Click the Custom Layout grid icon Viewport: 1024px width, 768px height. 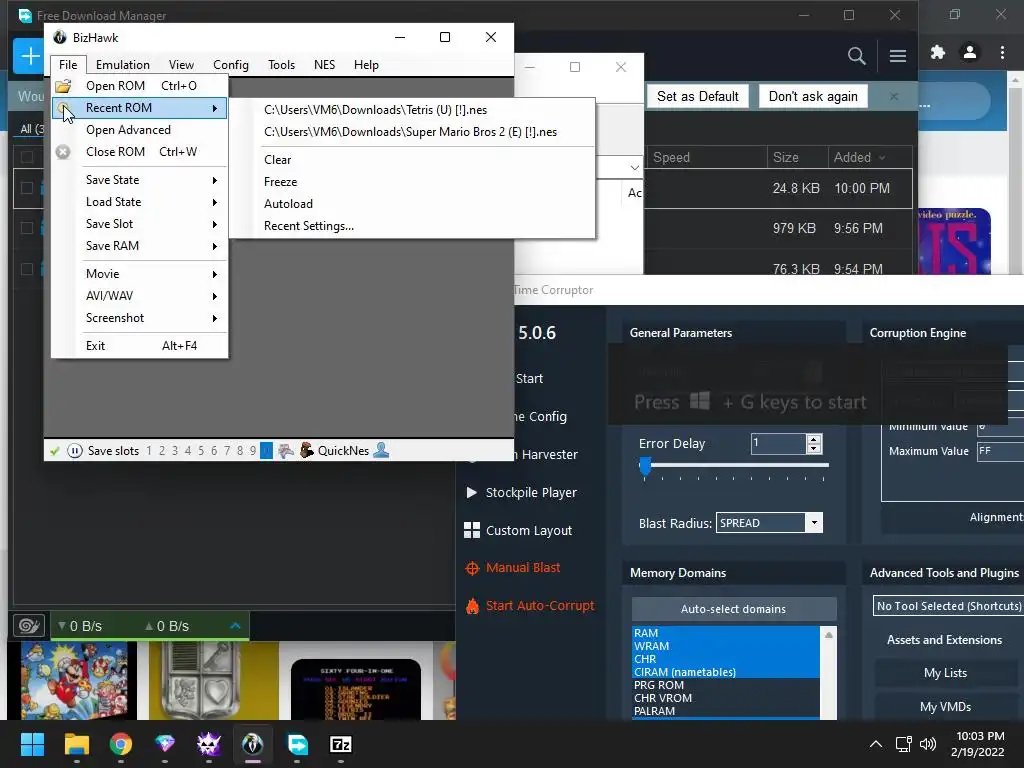click(x=472, y=530)
